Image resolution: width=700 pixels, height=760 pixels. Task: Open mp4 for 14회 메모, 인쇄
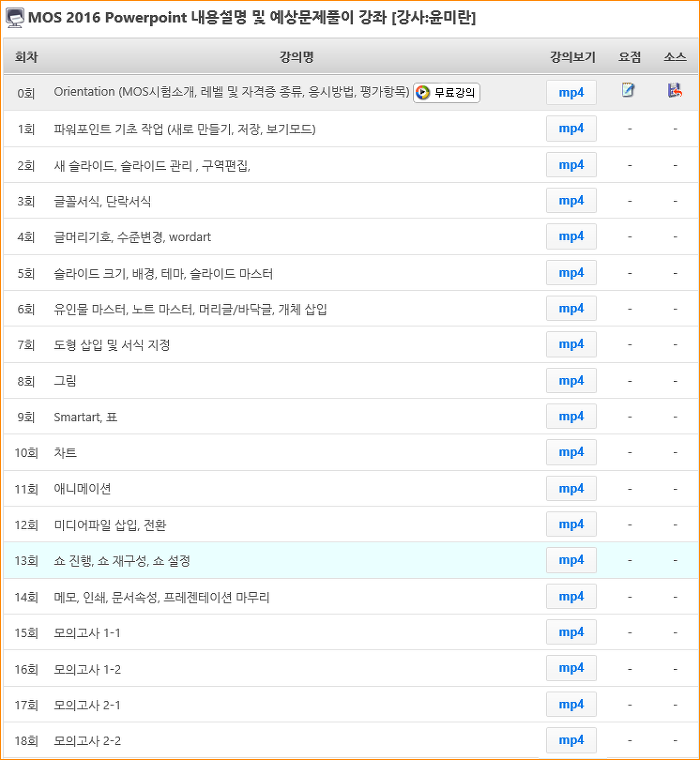pos(571,596)
